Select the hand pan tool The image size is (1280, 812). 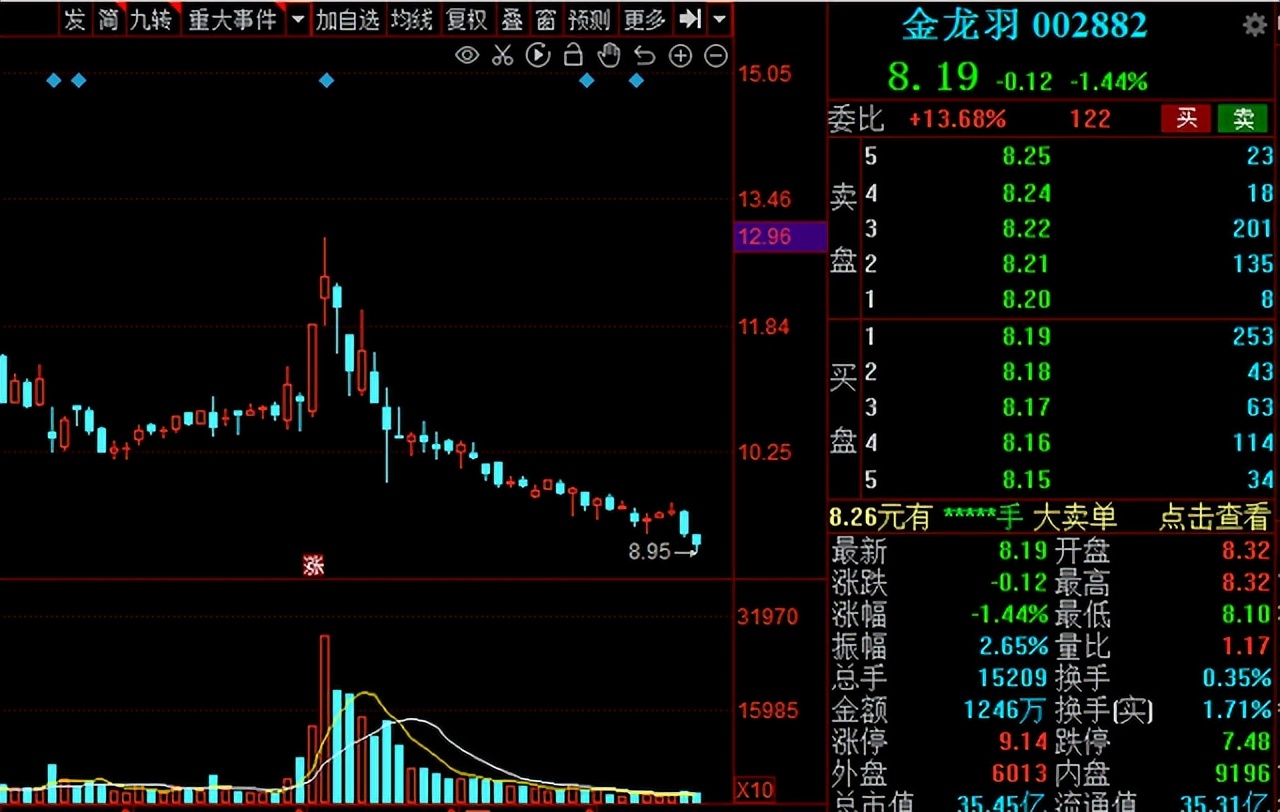(x=609, y=56)
